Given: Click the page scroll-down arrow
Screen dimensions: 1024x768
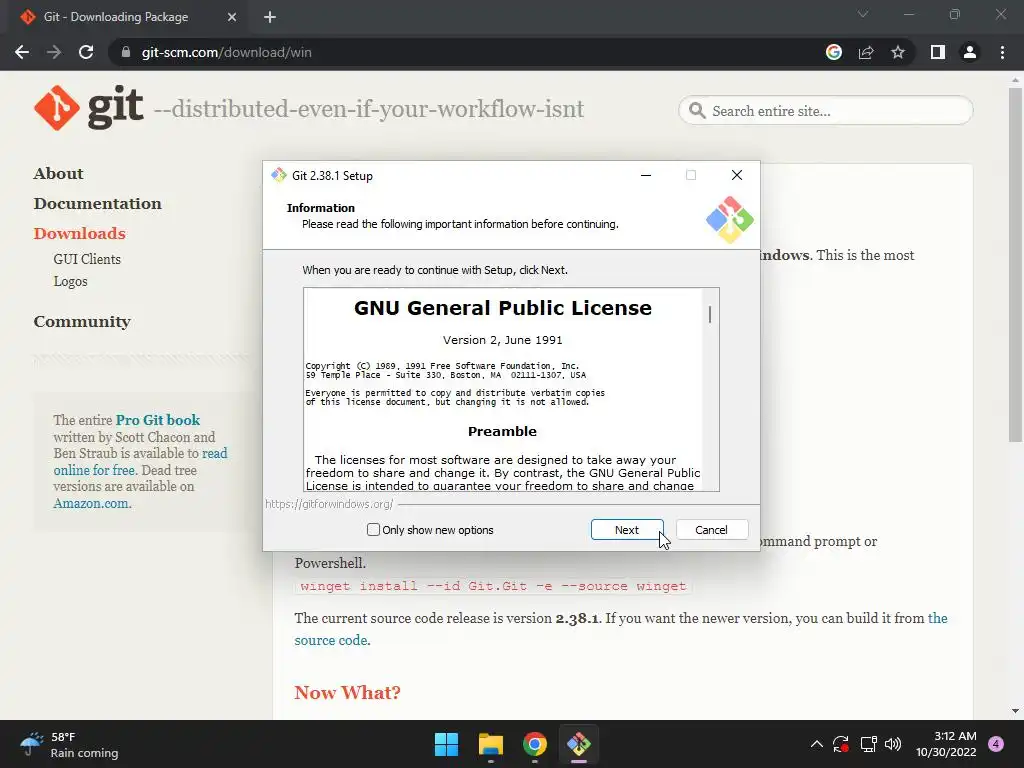Looking at the screenshot, I should point(1015,711).
